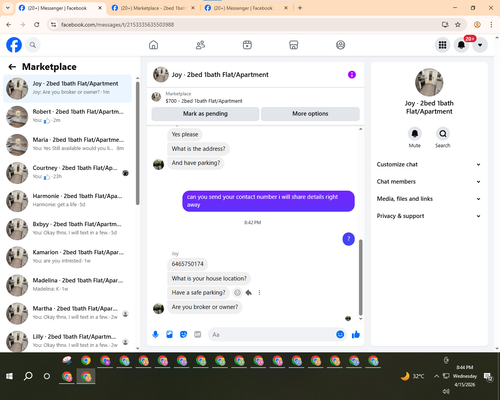Image resolution: width=500 pixels, height=400 pixels.
Task: Switch to the third Messenger browser tab
Action: (x=246, y=8)
